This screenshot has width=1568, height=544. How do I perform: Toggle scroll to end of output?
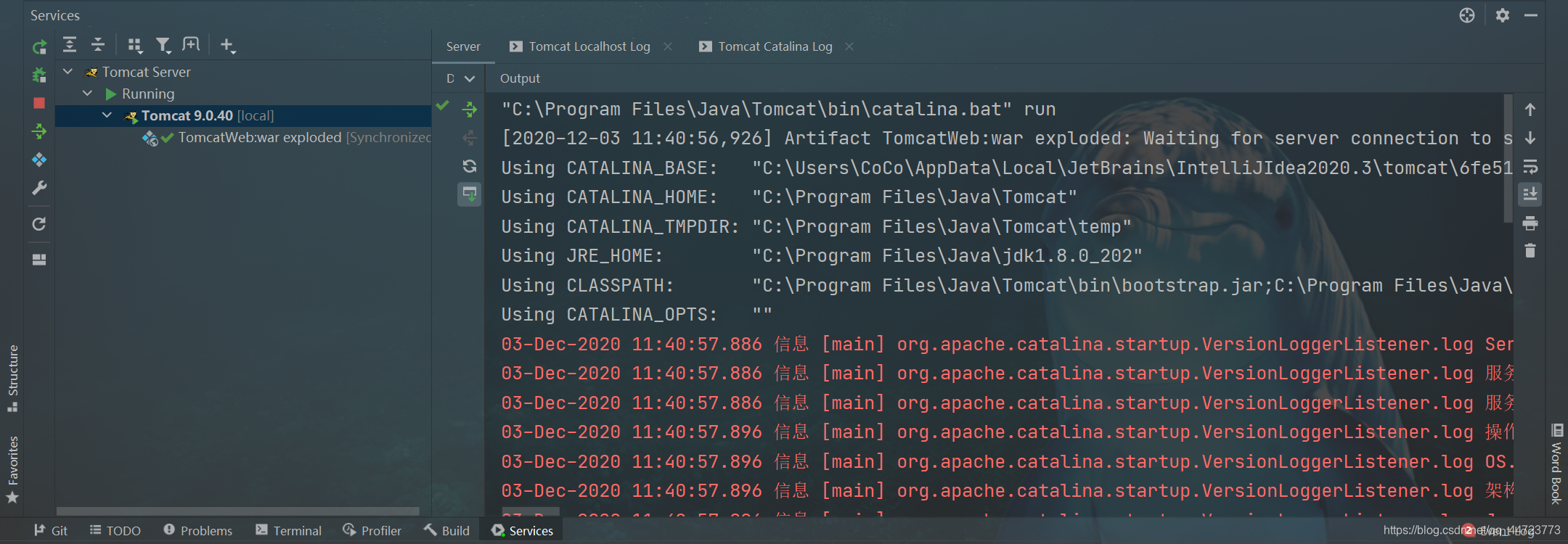click(x=1530, y=194)
